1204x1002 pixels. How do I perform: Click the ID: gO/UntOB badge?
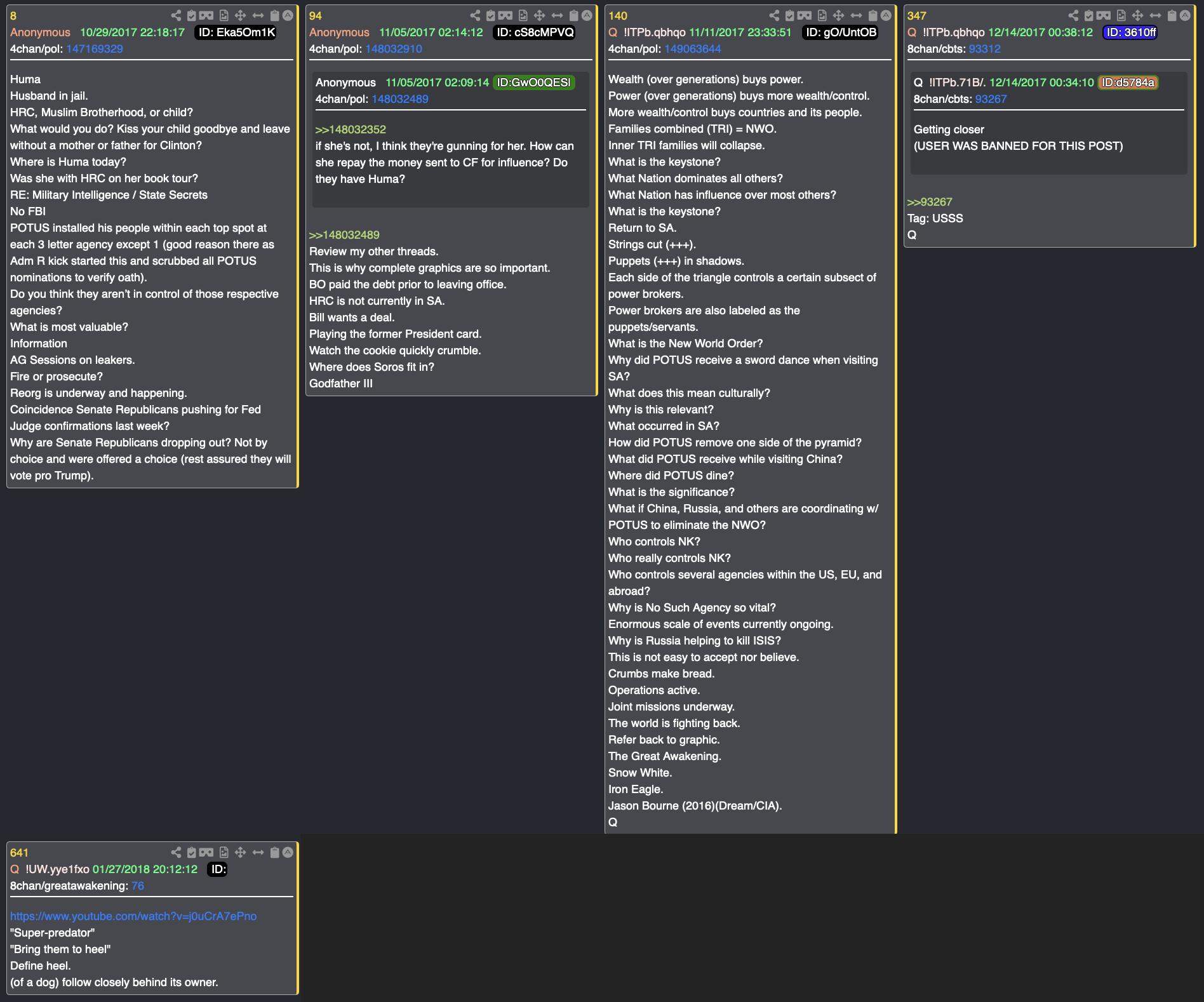point(841,32)
